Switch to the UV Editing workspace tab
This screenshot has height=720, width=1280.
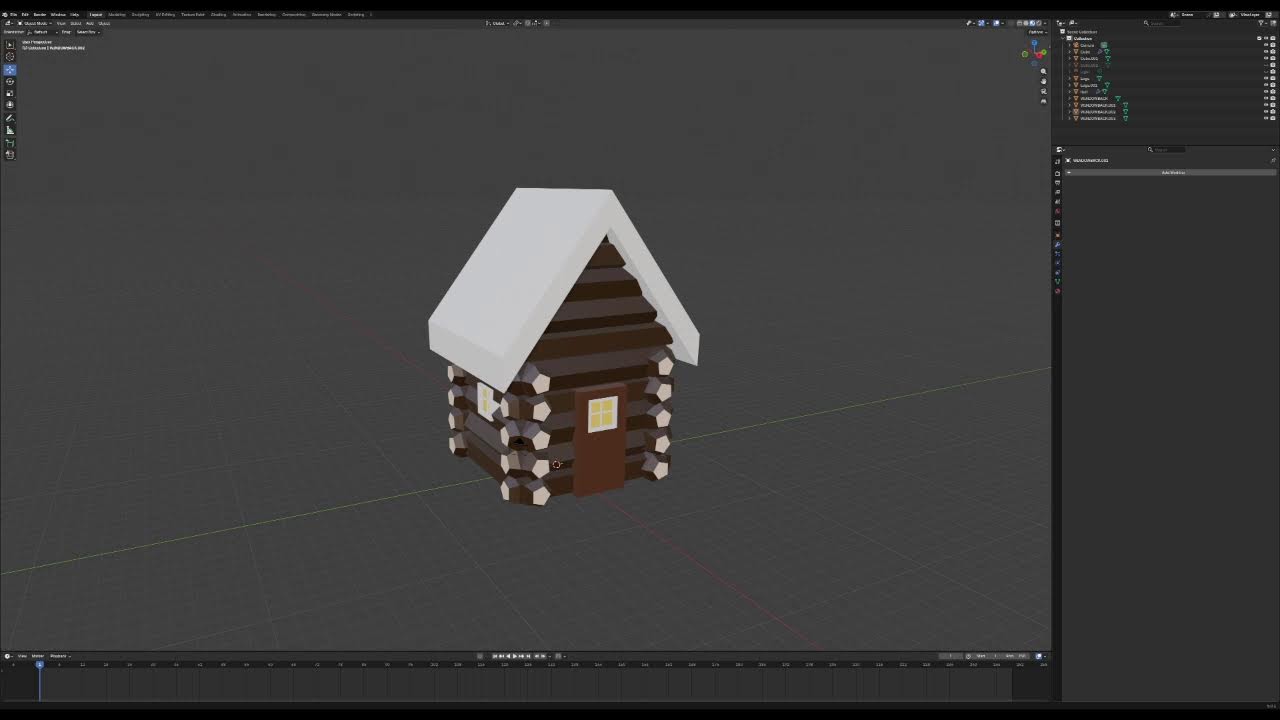click(x=165, y=15)
